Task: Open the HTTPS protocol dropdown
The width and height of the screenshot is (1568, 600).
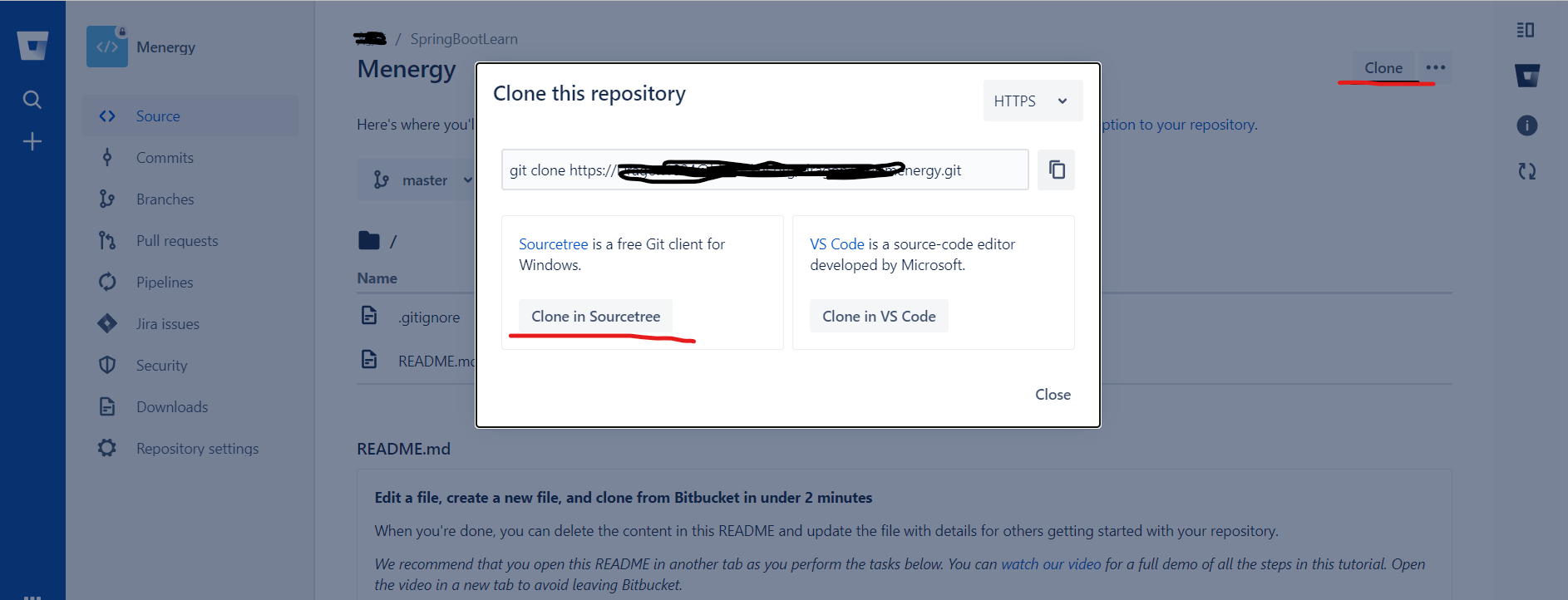Action: click(1032, 100)
